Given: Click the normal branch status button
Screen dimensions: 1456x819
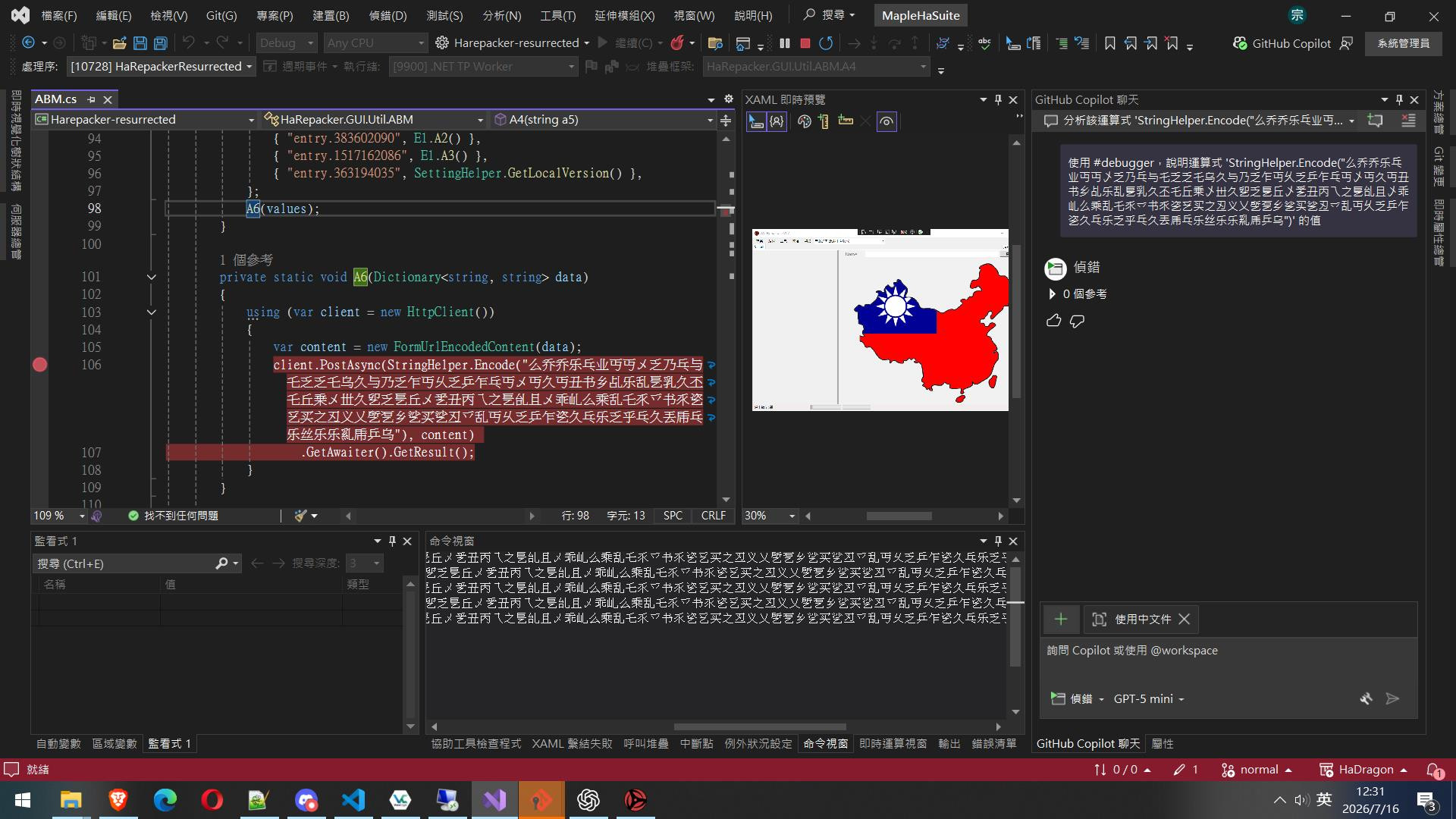Looking at the screenshot, I should (x=1256, y=770).
